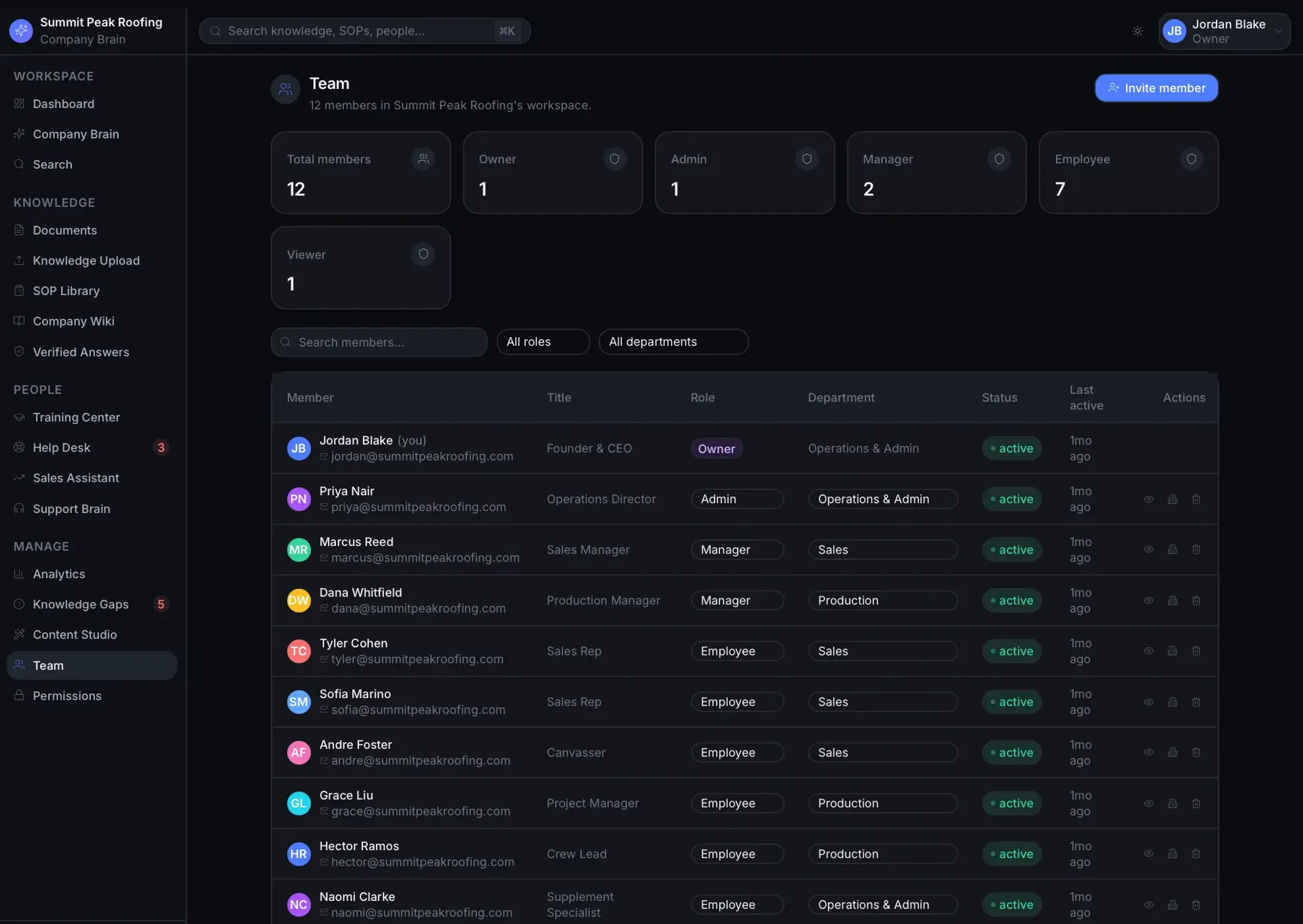The height and width of the screenshot is (924, 1303).
Task: Click the shield icon on Owner card
Action: tap(614, 159)
